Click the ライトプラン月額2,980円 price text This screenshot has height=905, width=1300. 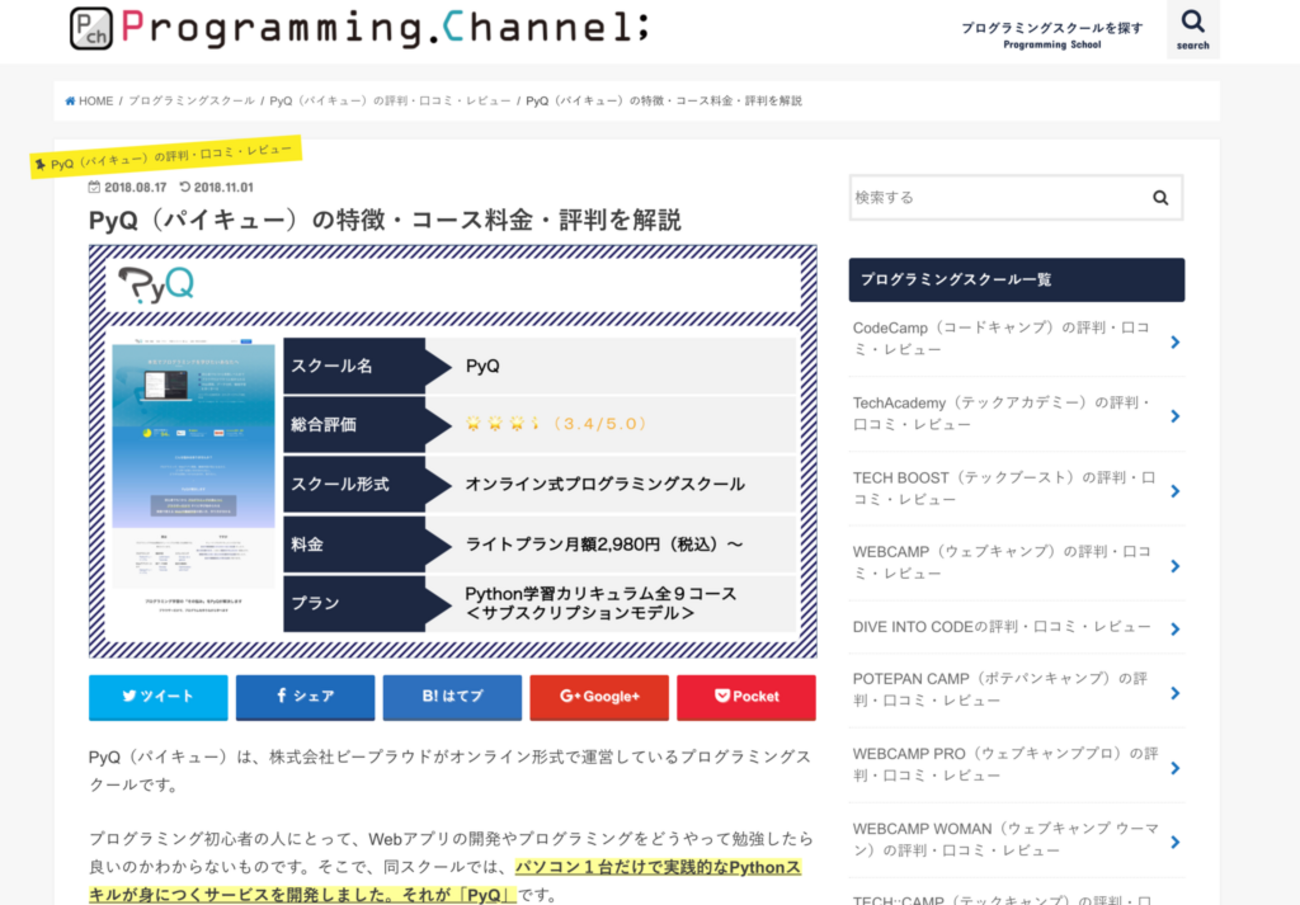tap(604, 544)
